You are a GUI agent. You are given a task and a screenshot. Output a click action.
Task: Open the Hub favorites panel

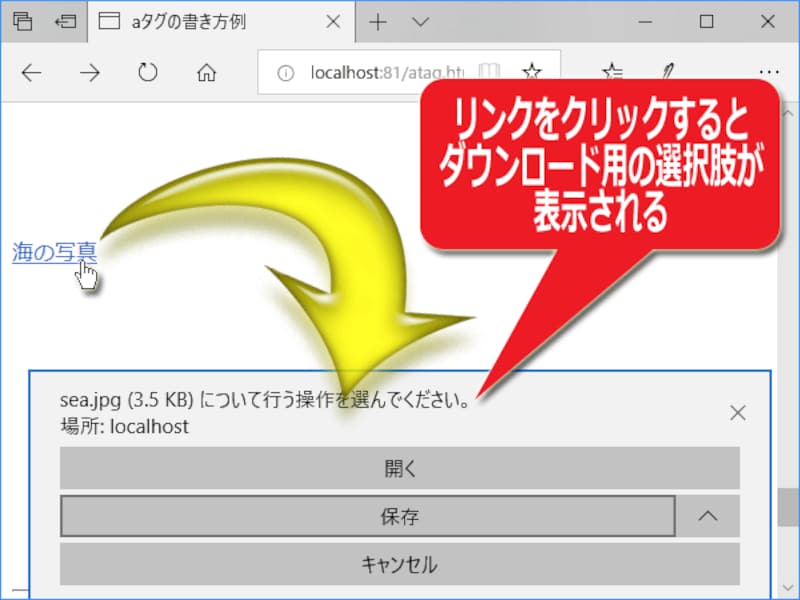point(613,71)
